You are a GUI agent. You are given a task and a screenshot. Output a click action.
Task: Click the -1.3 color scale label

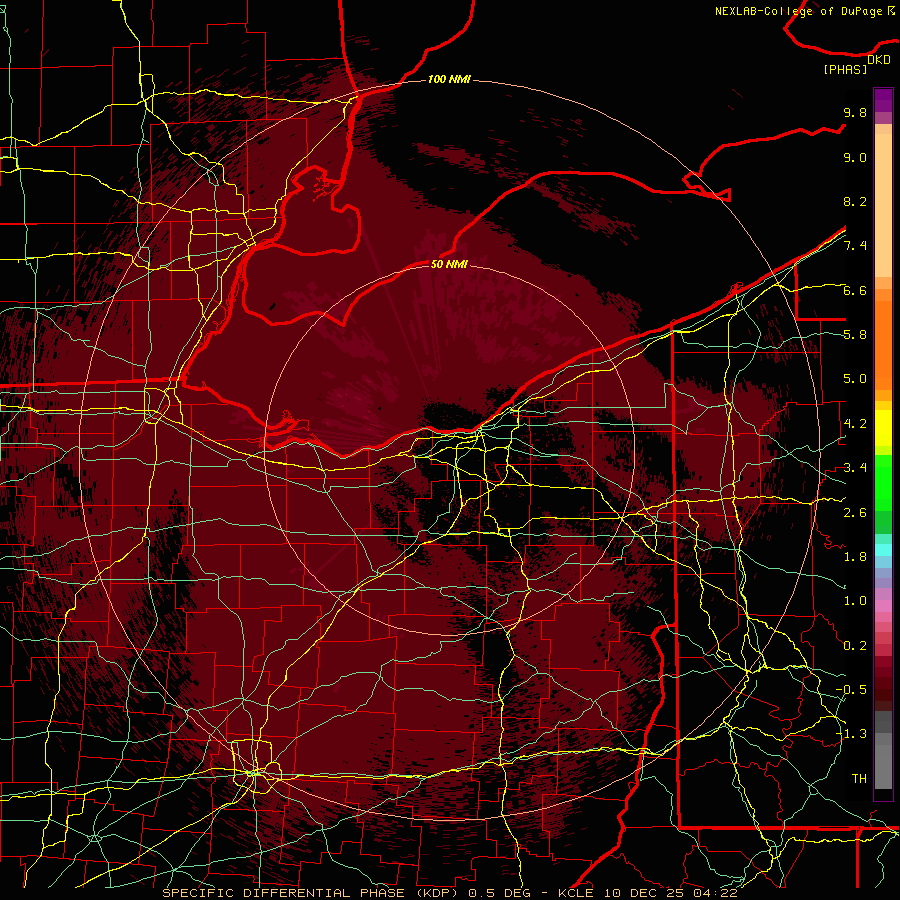coord(851,734)
